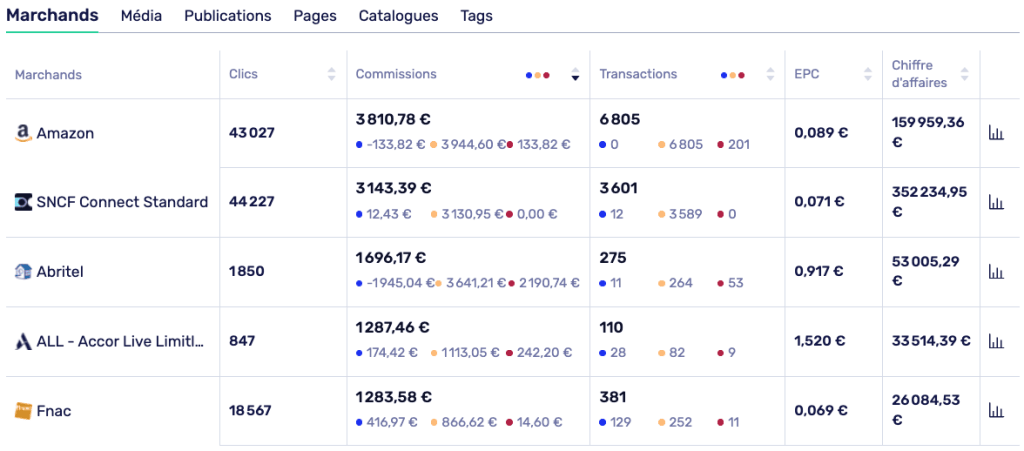Click the Fnac logo icon
Image resolution: width=1024 pixels, height=451 pixels.
pos(23,411)
